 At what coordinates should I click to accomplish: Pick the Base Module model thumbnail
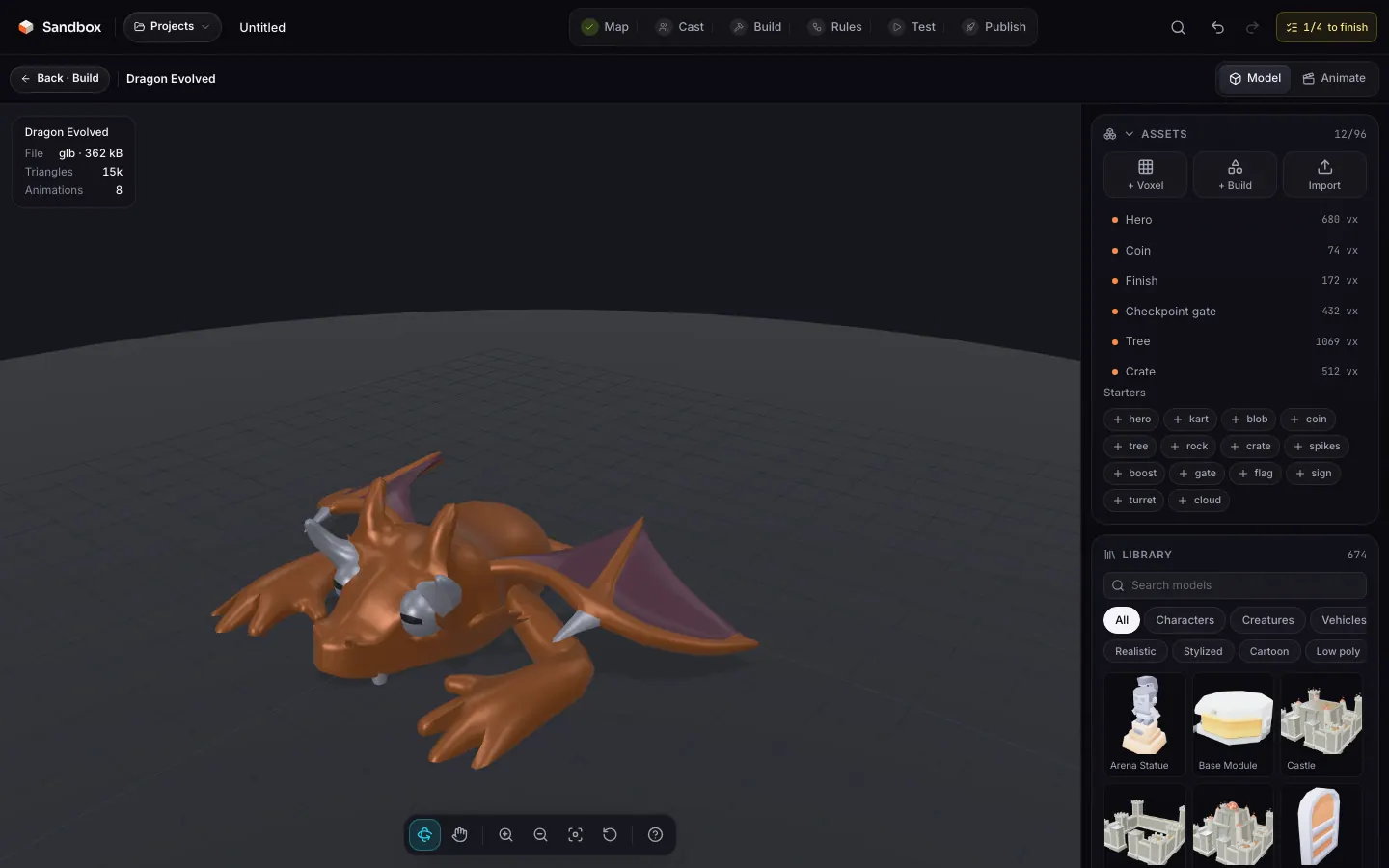point(1234,724)
